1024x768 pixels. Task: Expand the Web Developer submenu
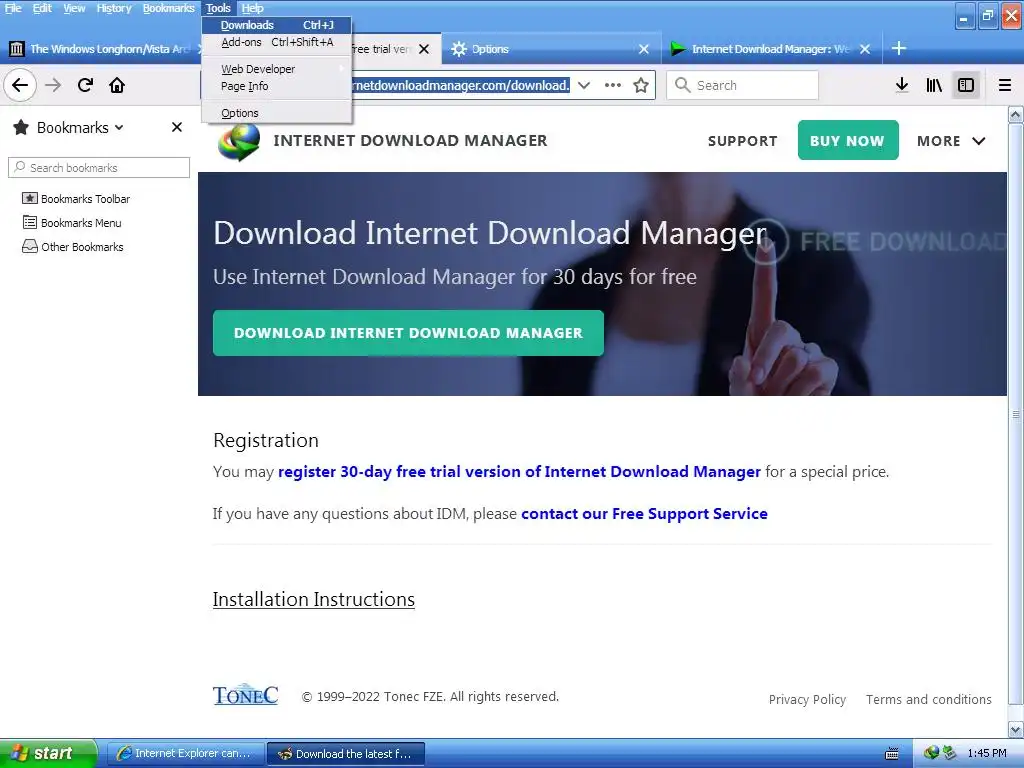277,69
